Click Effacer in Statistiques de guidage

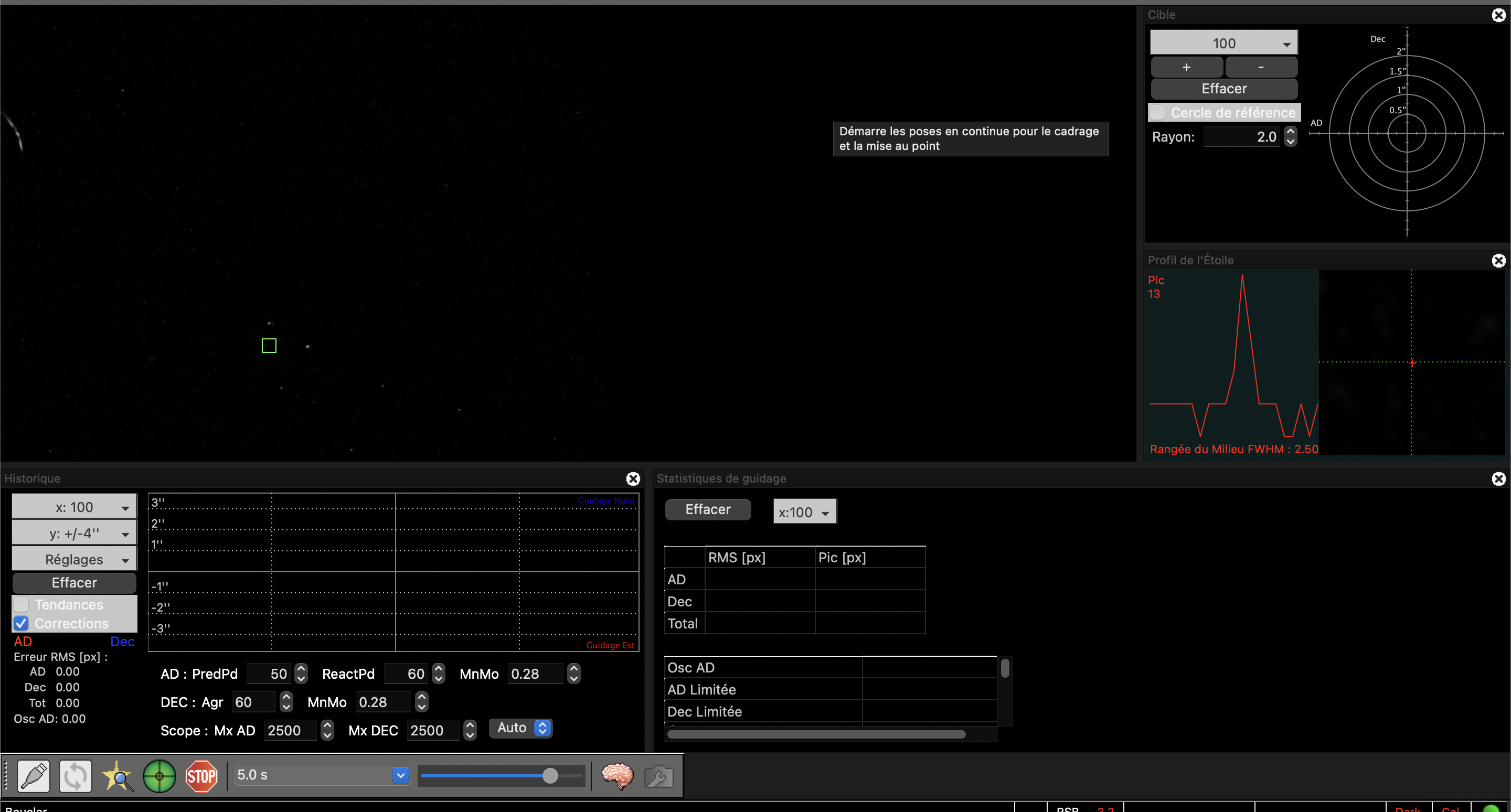tap(707, 509)
